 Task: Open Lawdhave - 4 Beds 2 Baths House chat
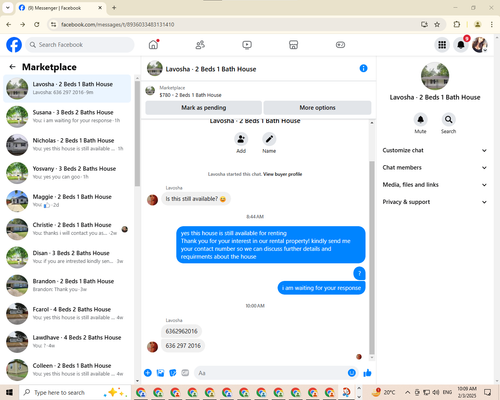pos(67,342)
